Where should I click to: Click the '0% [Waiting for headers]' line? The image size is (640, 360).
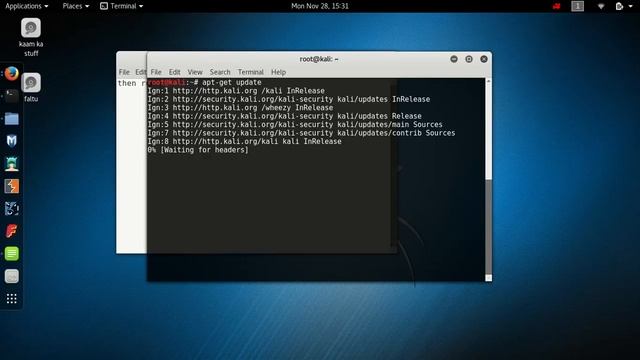pyautogui.click(x=198, y=150)
